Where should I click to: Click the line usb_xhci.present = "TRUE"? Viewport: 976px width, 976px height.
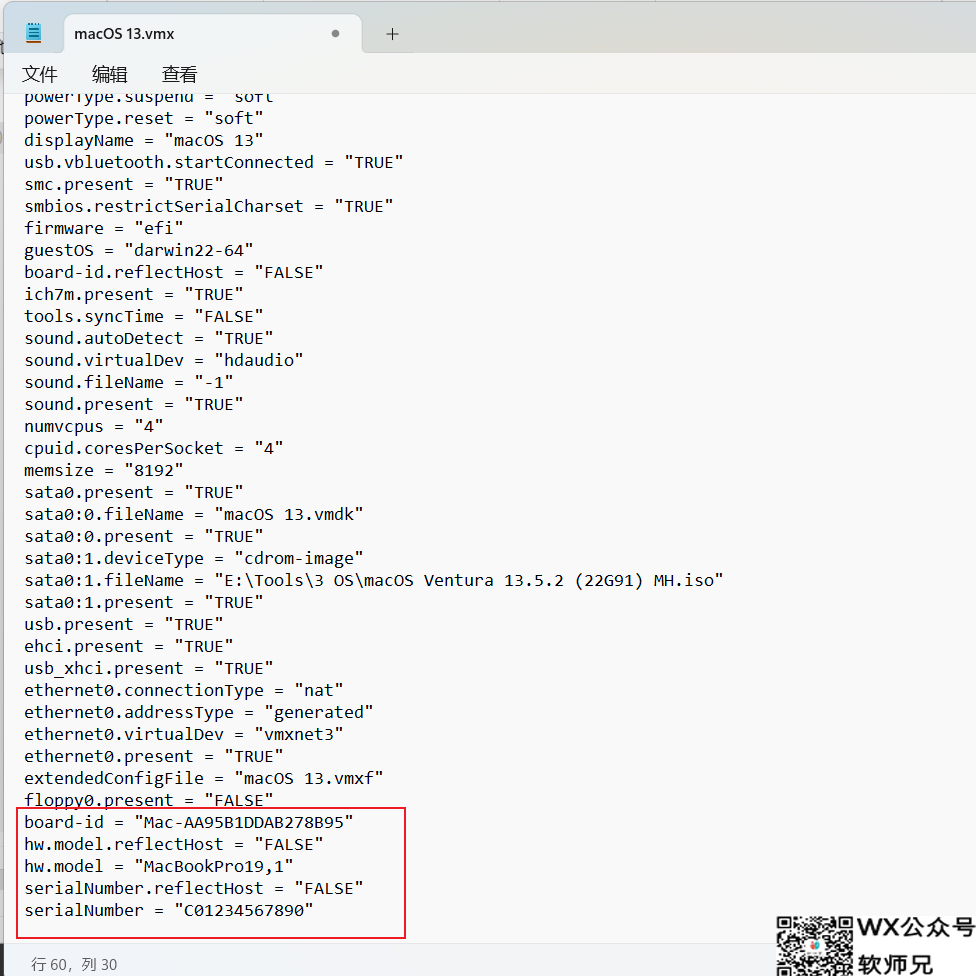(x=149, y=669)
